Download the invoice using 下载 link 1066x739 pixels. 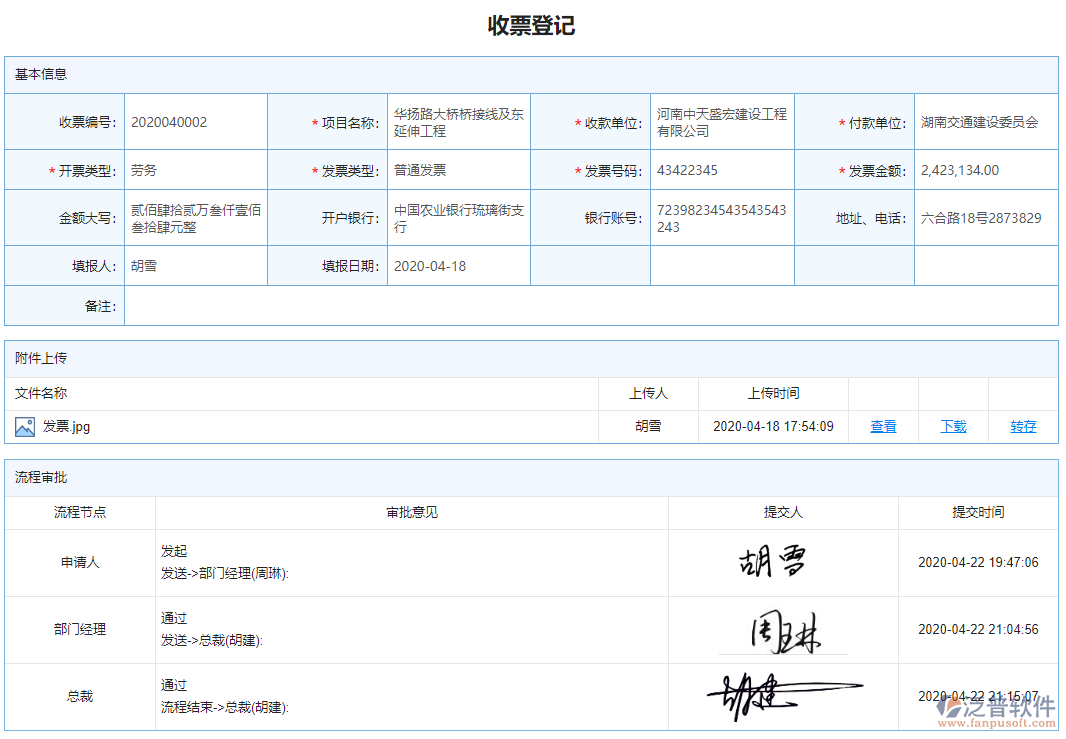pyautogui.click(x=952, y=426)
